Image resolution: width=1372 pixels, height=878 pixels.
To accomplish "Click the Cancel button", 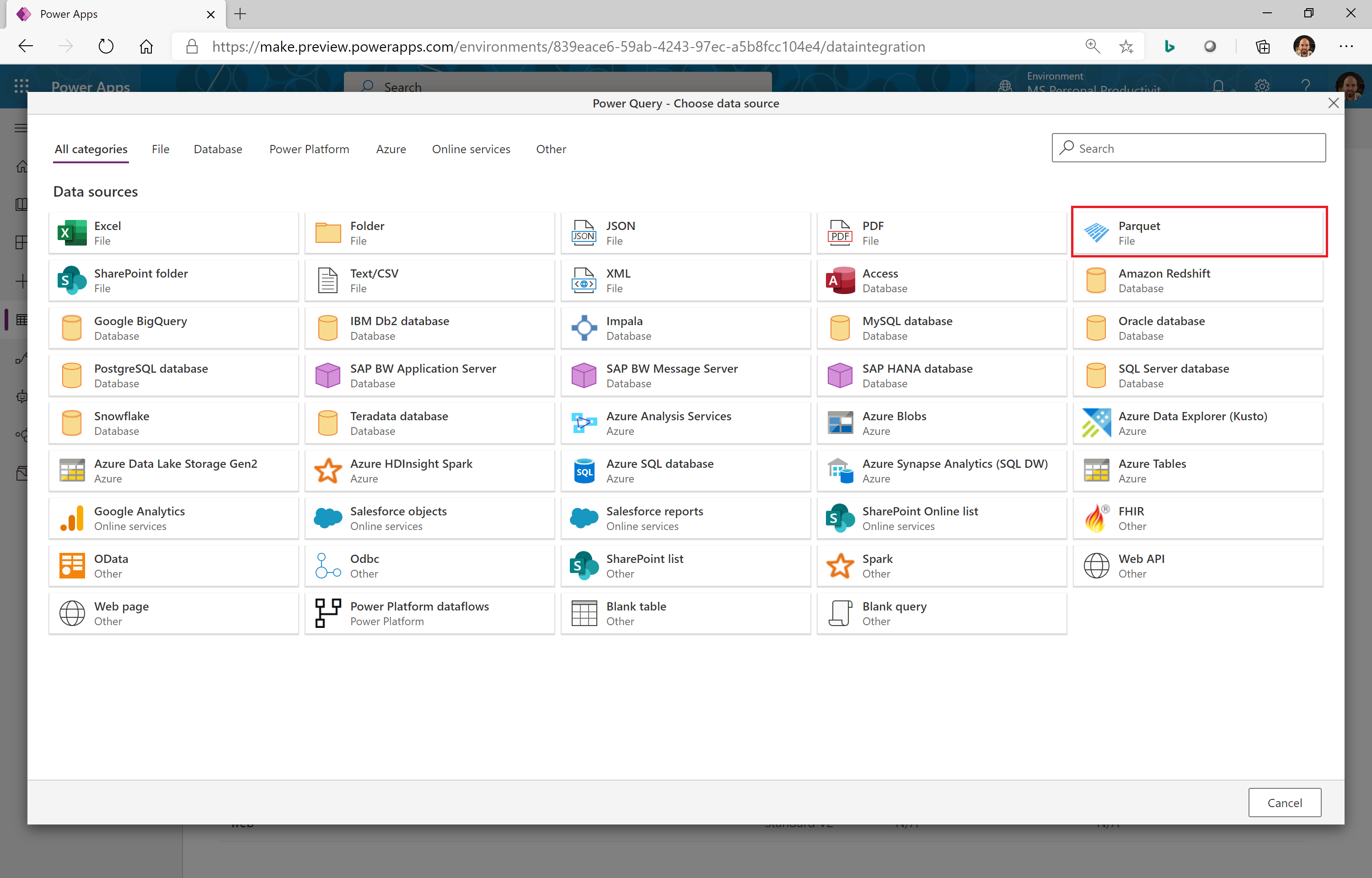I will 1284,802.
